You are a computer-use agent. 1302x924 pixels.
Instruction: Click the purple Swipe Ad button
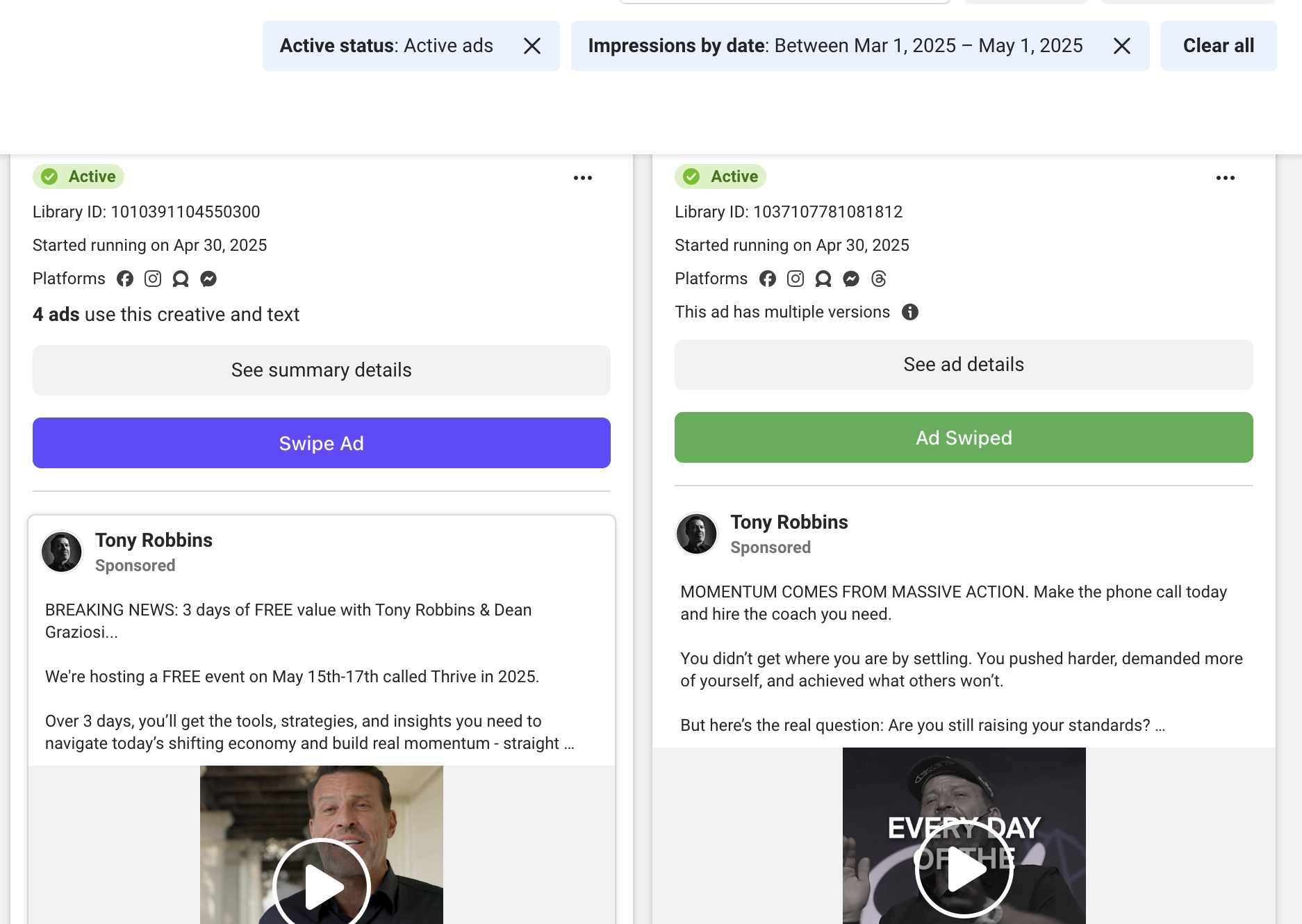click(322, 443)
